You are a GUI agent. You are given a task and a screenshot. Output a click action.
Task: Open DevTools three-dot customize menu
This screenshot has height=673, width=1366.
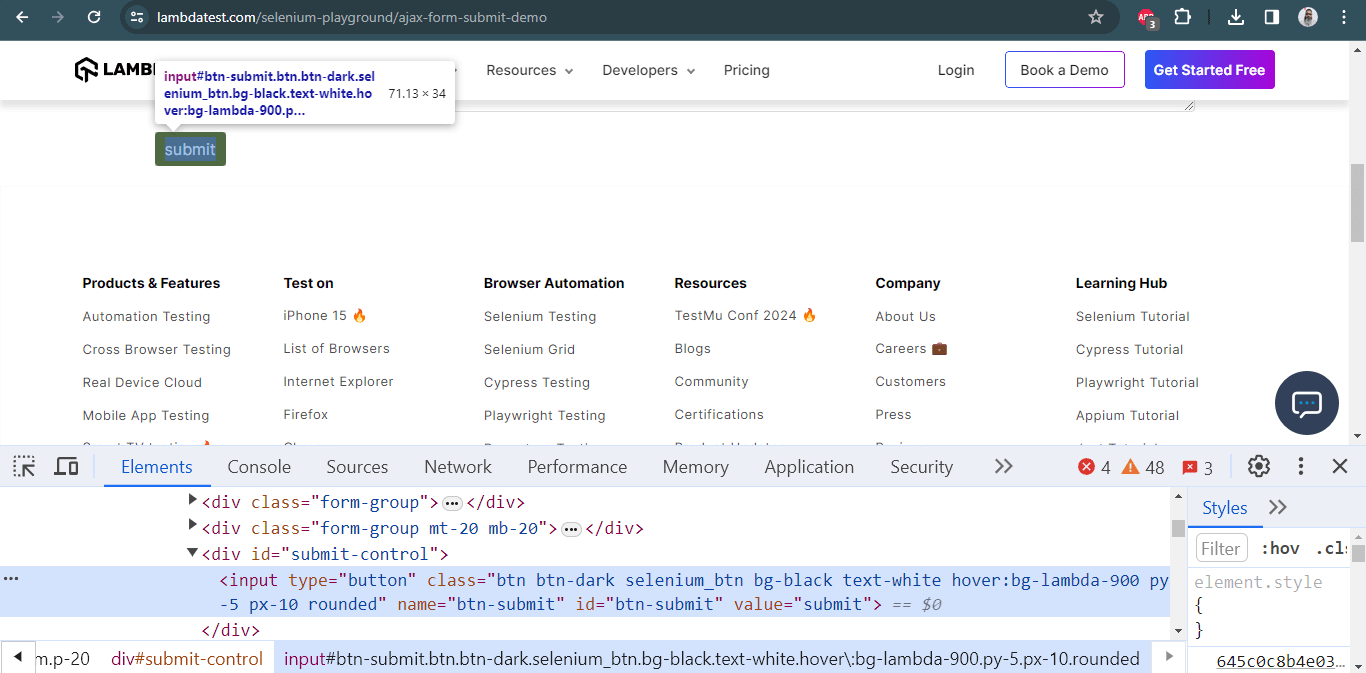[x=1300, y=466]
